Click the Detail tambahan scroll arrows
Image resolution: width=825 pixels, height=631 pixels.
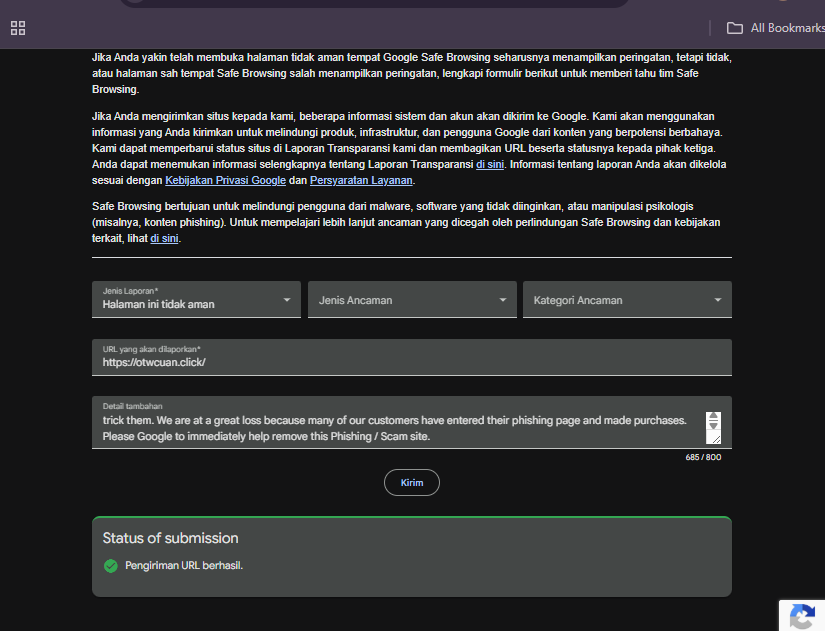tap(713, 420)
